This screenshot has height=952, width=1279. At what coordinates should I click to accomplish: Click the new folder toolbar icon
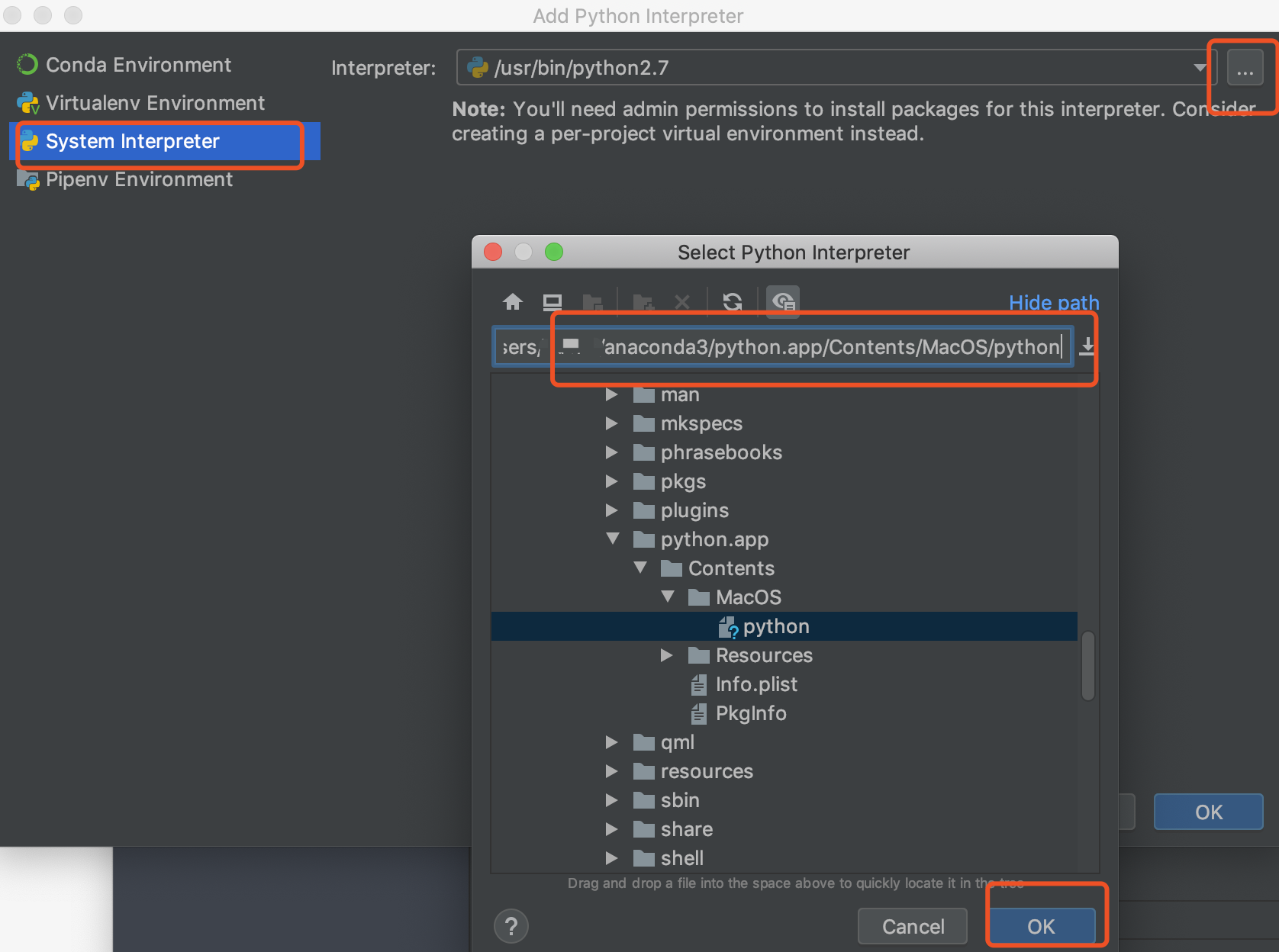(643, 302)
